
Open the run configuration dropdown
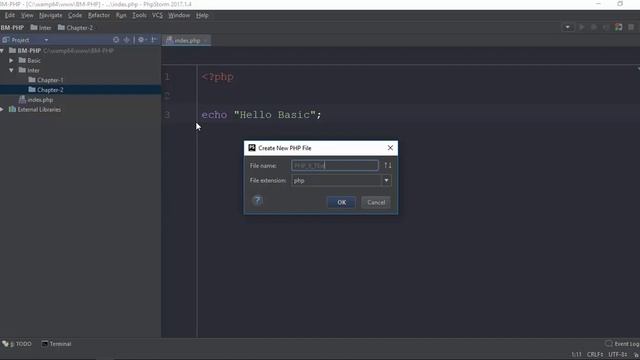[x=567, y=27]
